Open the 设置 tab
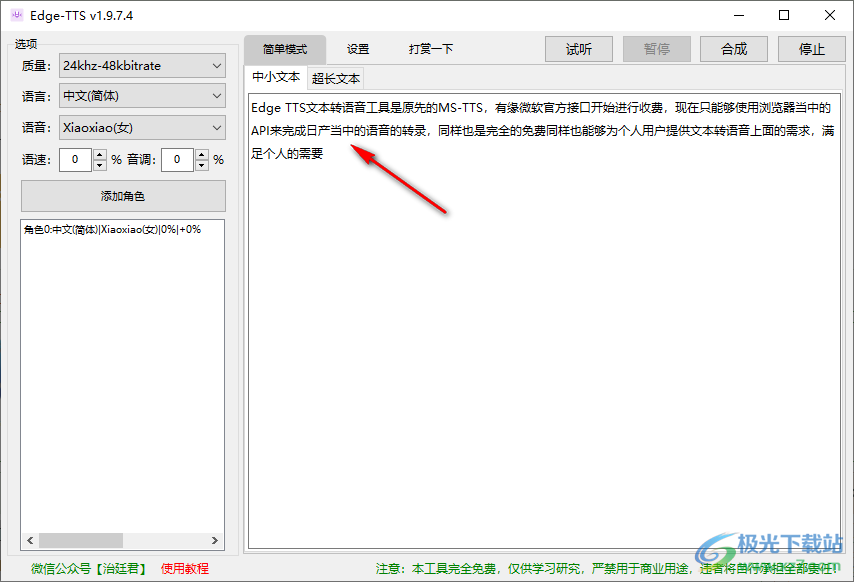854x582 pixels. tap(358, 50)
